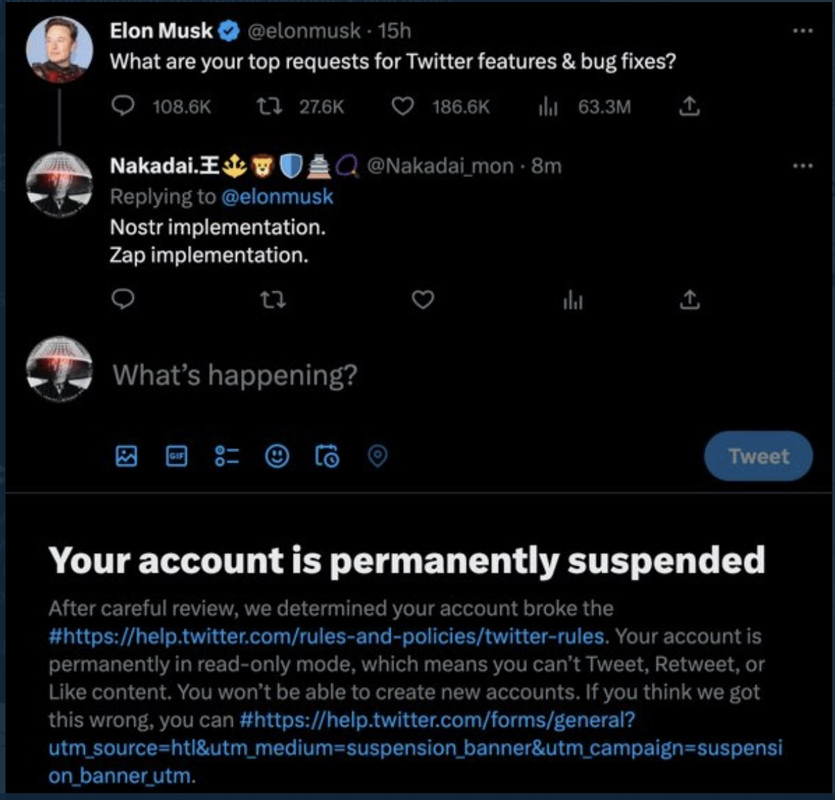Insert a GIF into the tweet

(176, 456)
